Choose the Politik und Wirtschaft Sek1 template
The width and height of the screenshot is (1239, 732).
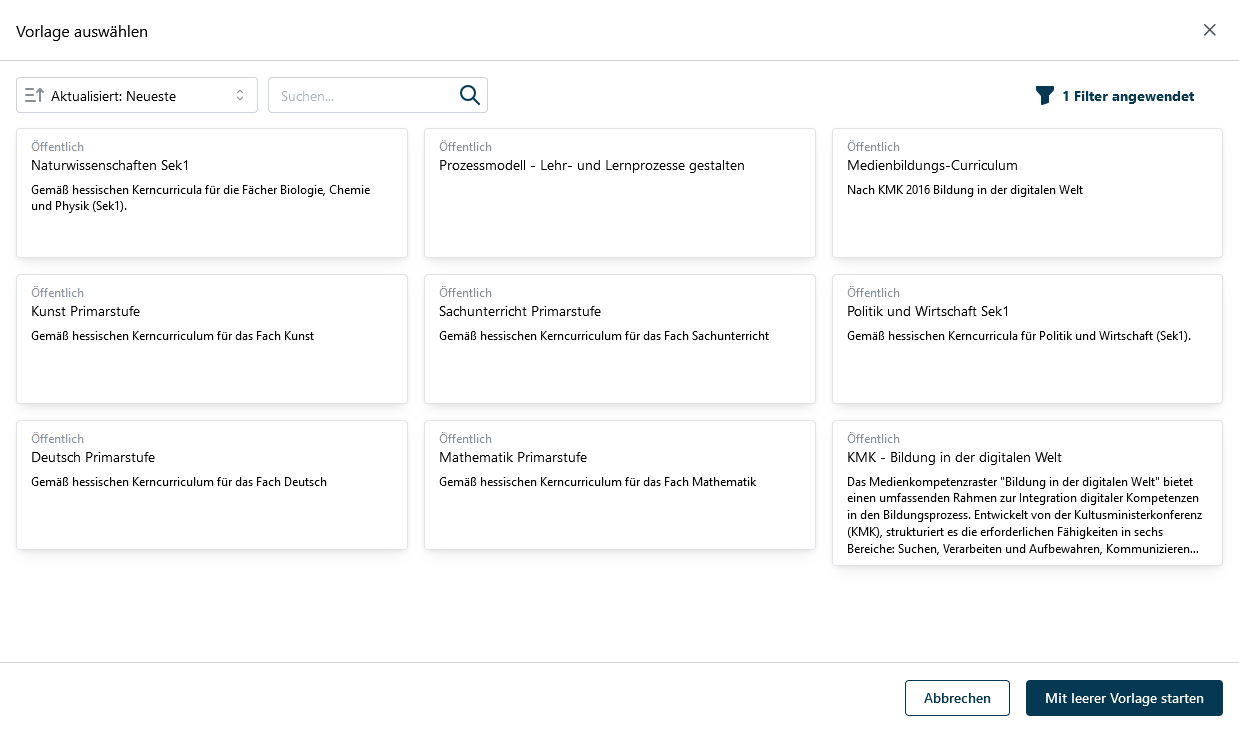(x=1027, y=339)
